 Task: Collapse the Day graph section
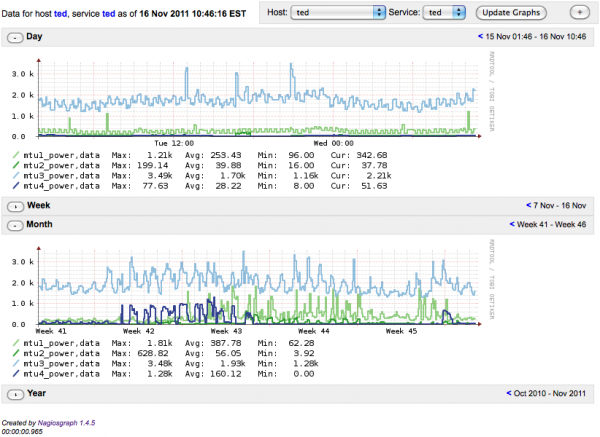(15, 36)
